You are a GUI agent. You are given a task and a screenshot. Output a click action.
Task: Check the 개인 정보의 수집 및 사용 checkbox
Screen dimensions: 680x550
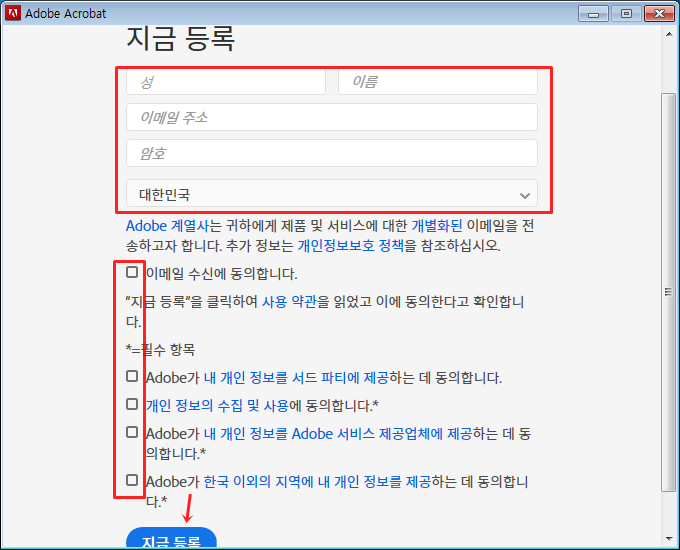(x=132, y=404)
